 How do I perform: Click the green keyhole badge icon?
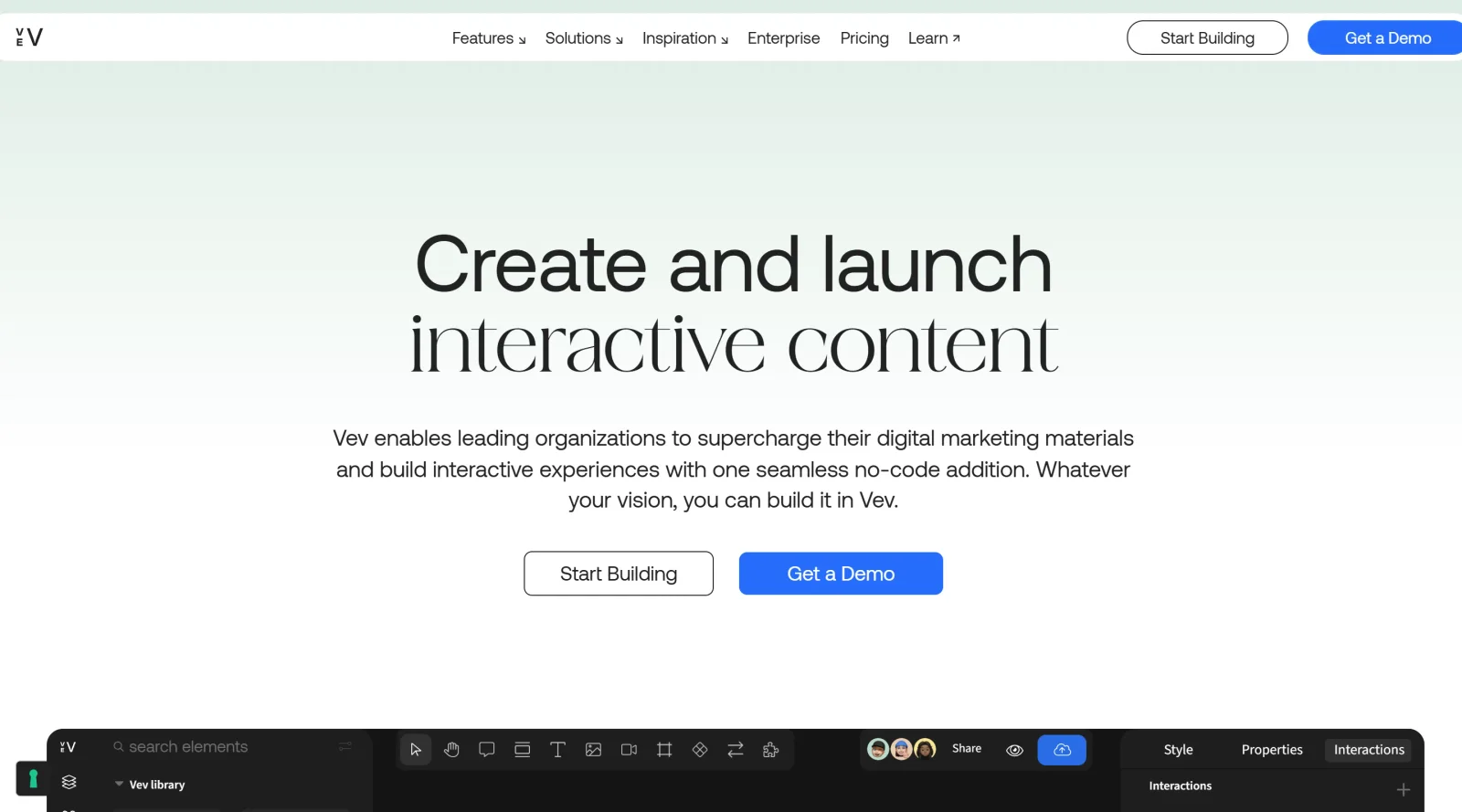33,778
